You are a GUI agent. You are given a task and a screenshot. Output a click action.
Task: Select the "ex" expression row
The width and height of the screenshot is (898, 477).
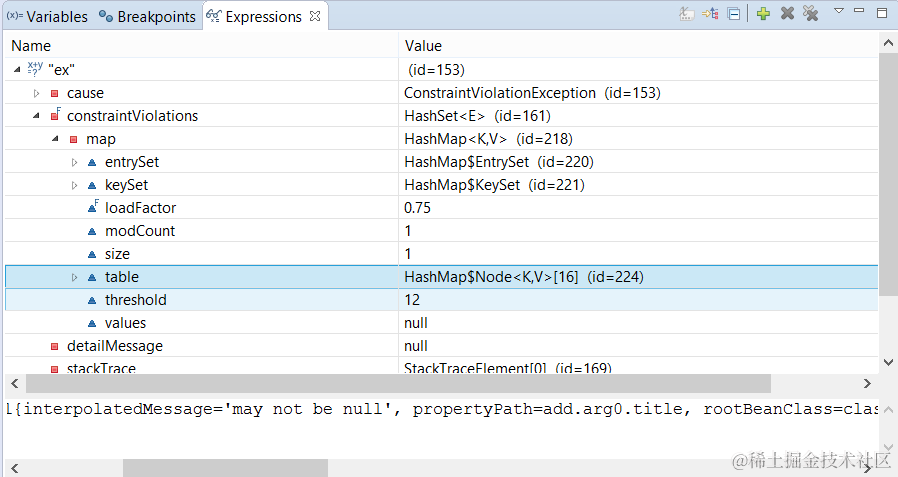click(442, 69)
